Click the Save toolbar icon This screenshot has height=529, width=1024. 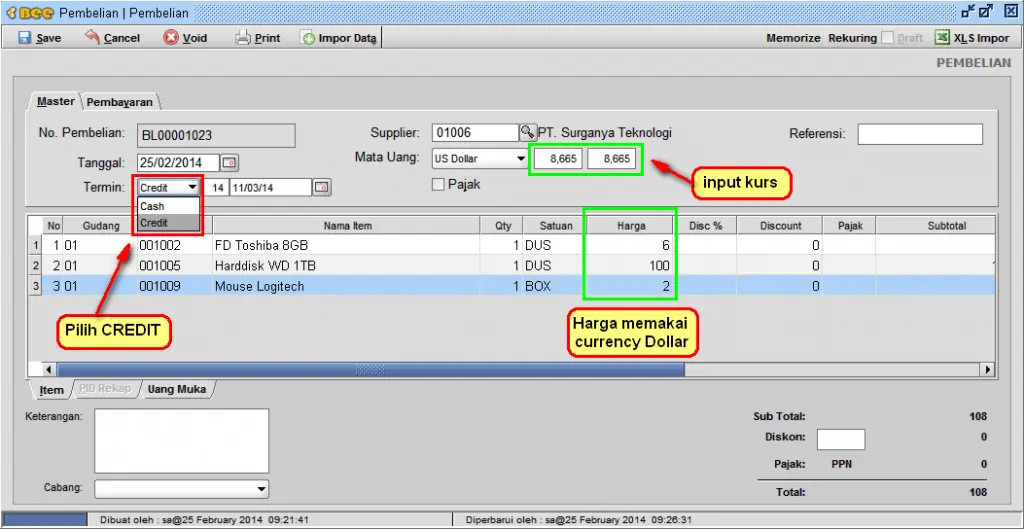click(x=26, y=38)
